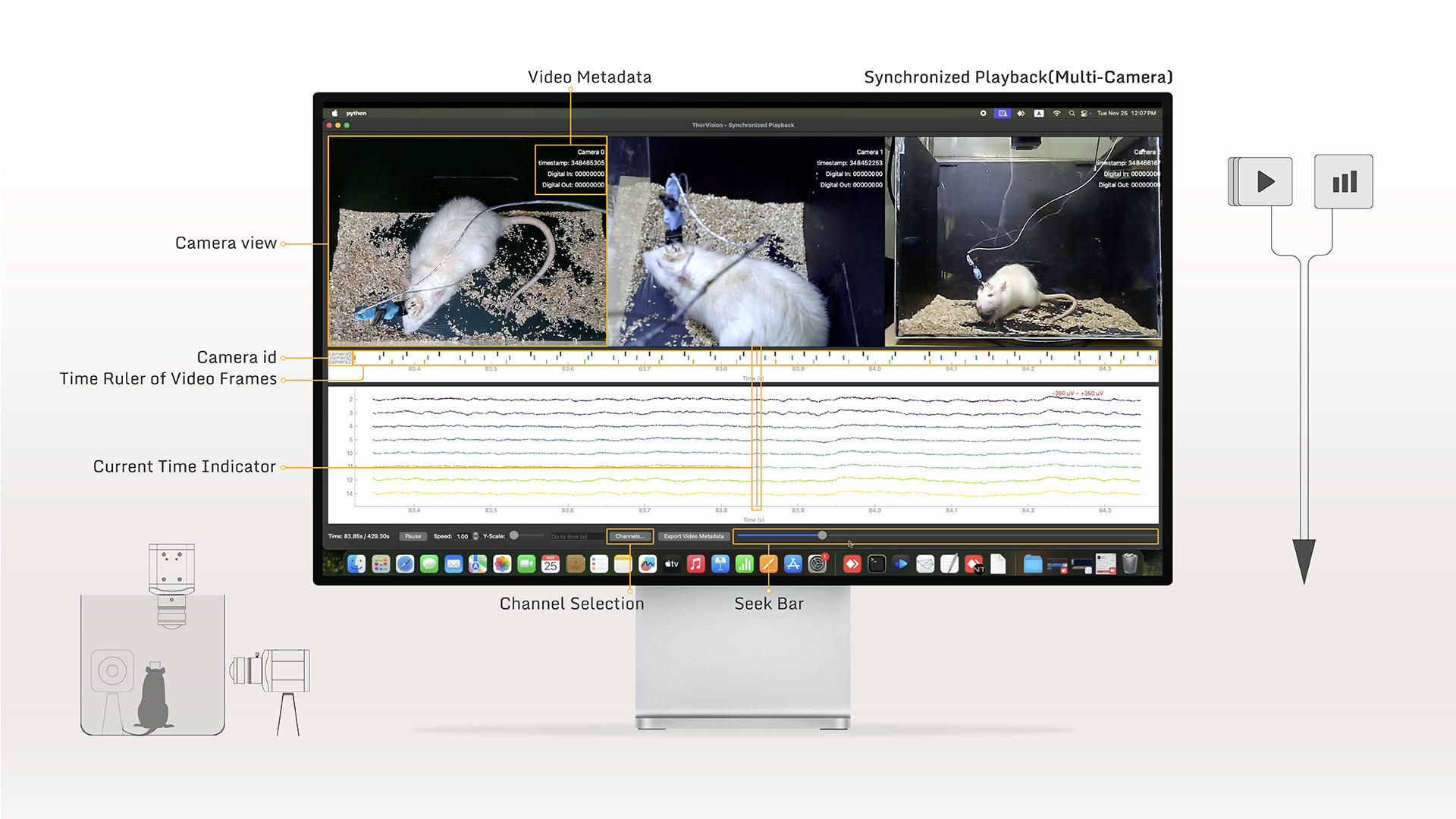
Task: Click the Speed value stepper arrows
Action: click(x=475, y=536)
